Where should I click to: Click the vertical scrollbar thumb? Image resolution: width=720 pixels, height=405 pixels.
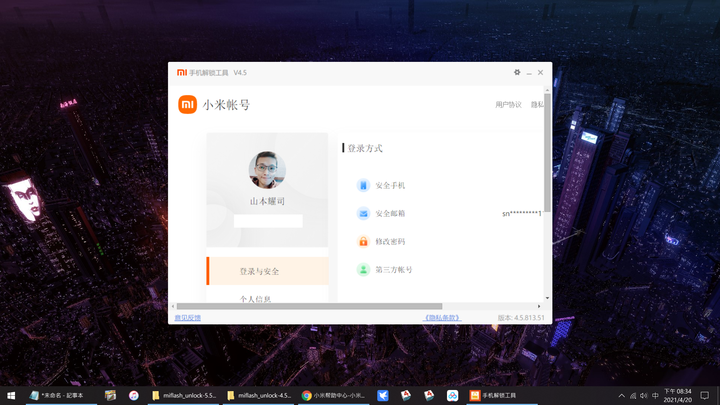pyautogui.click(x=547, y=152)
